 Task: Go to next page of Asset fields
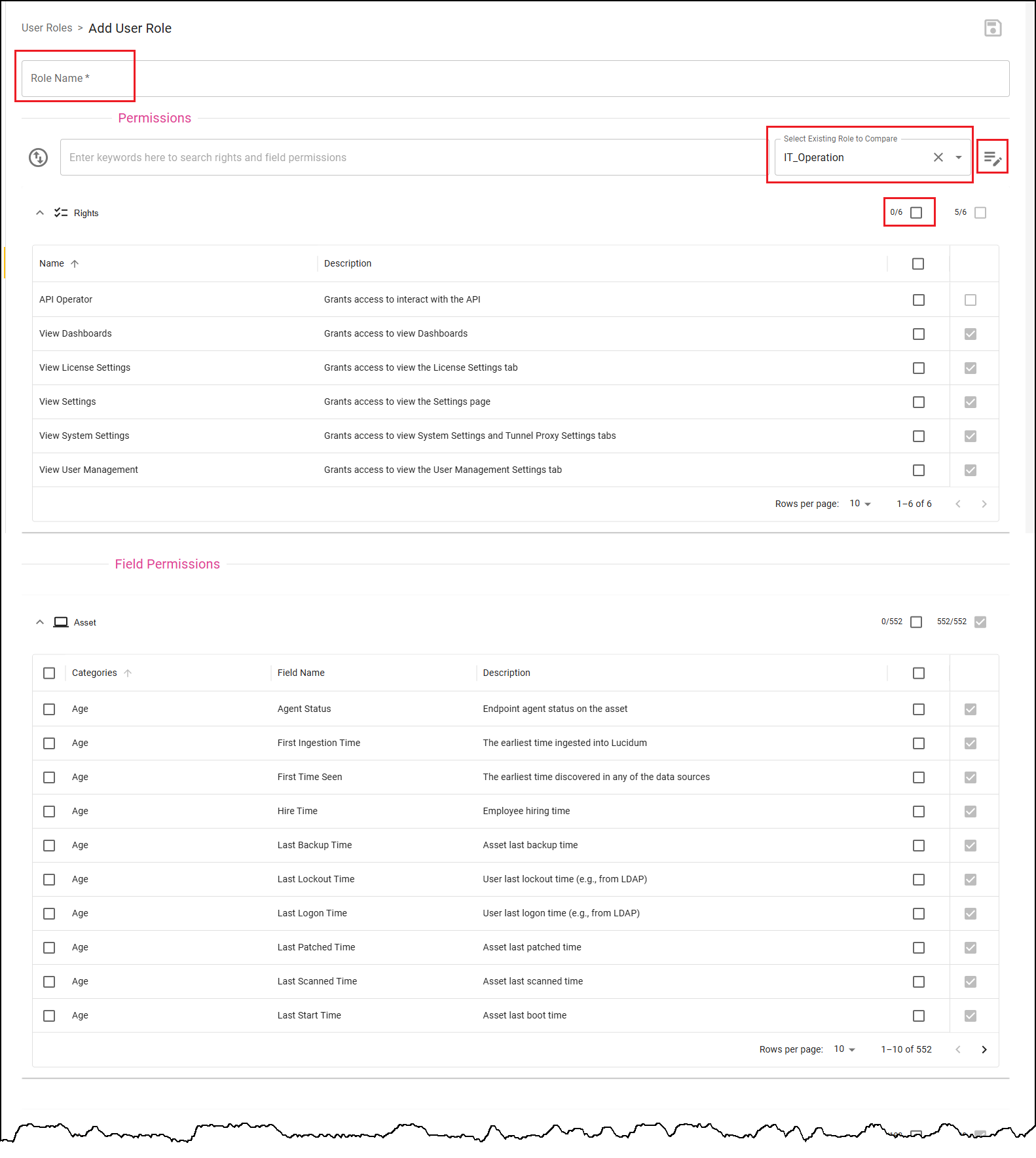tap(984, 1049)
